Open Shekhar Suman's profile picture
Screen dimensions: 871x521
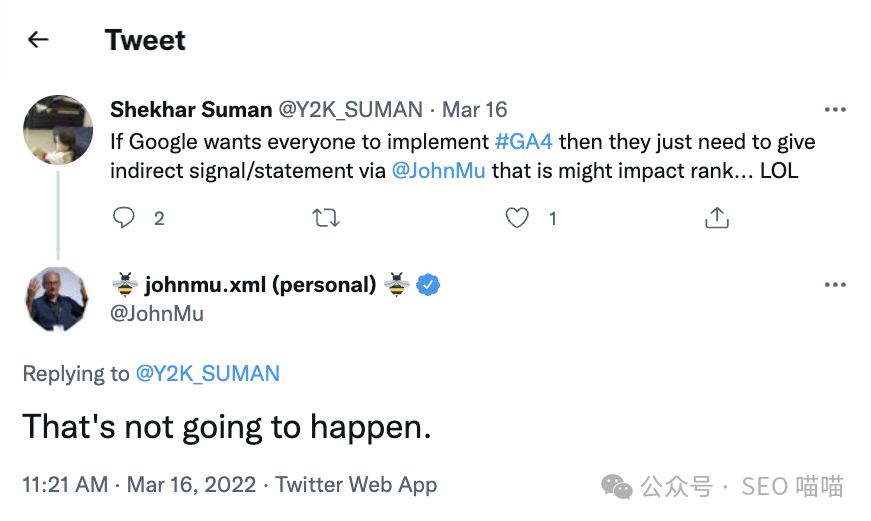[58, 130]
